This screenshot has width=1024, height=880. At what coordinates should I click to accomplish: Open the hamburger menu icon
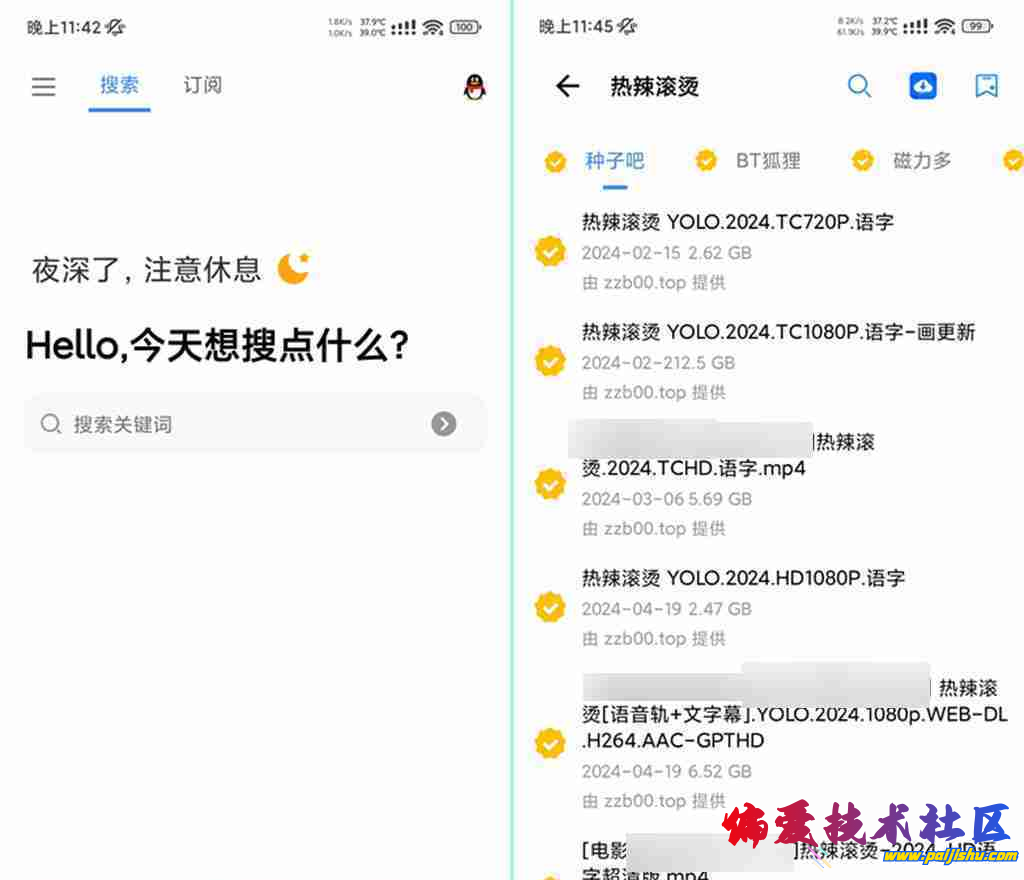click(x=43, y=86)
